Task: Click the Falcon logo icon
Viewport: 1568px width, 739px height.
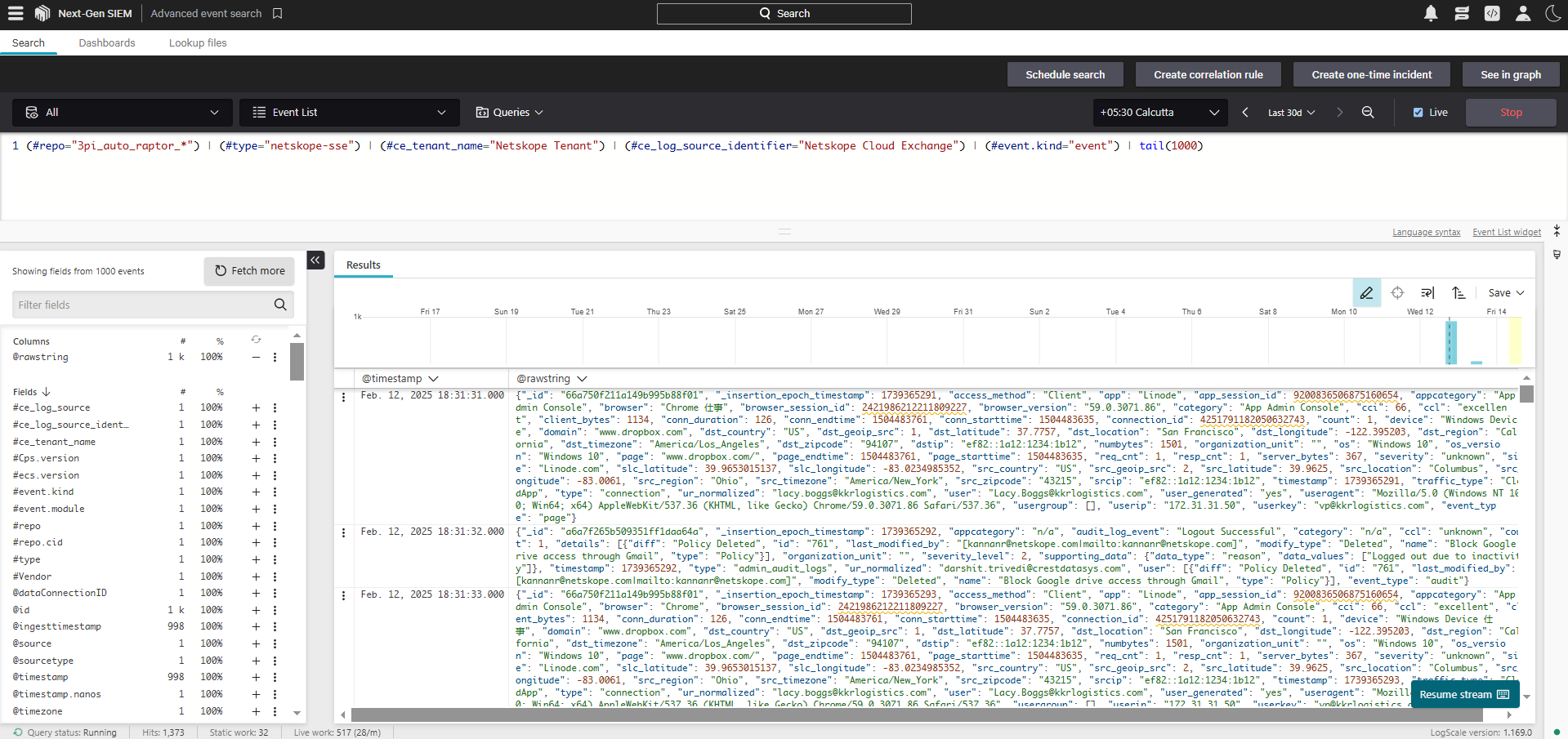Action: 42,13
